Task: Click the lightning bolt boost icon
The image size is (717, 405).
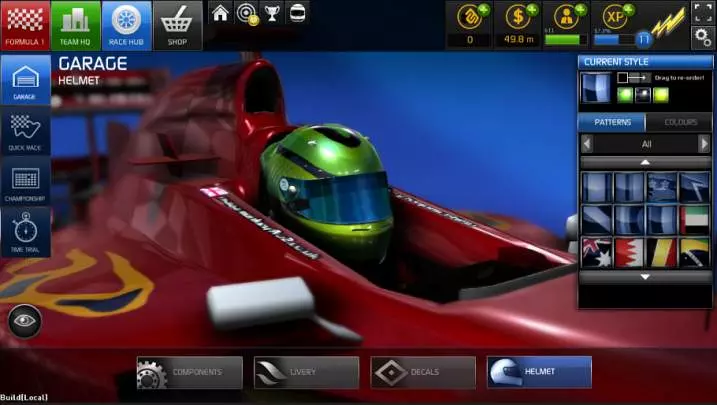Action: (669, 22)
